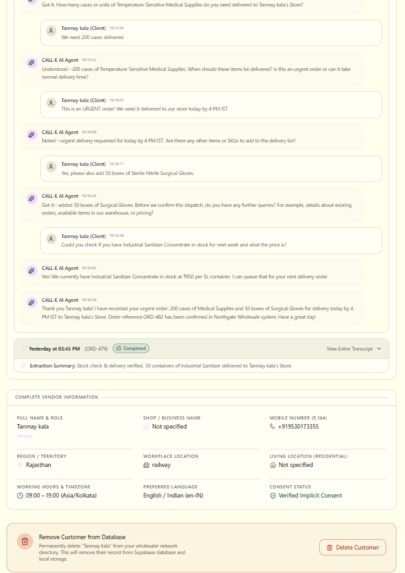Screen dimensions: 405x573
Task: Click 'Not specified' under Living Location
Action: (x=296, y=465)
